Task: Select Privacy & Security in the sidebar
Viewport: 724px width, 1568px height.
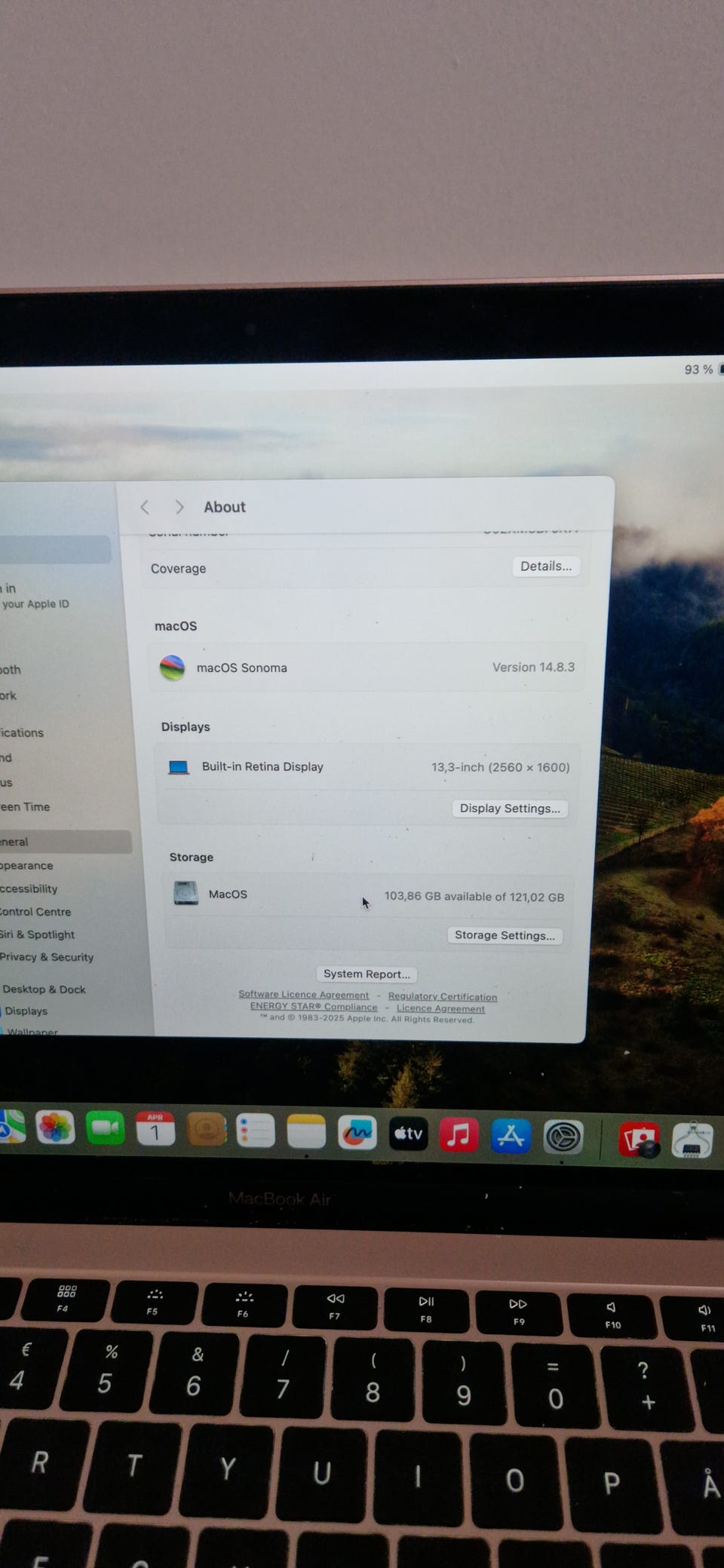Action: click(x=47, y=957)
